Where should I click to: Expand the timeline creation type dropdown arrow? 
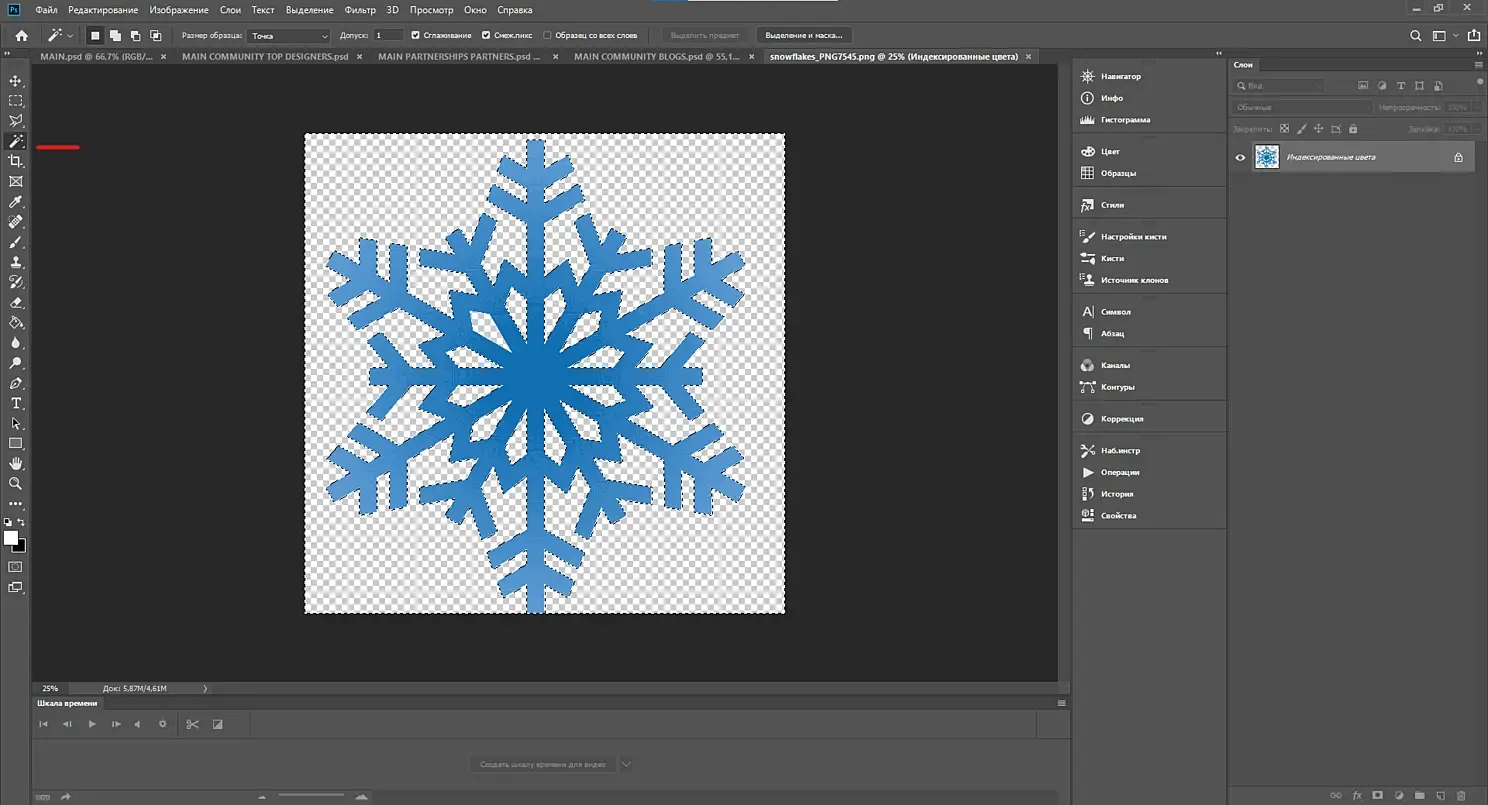tap(626, 764)
